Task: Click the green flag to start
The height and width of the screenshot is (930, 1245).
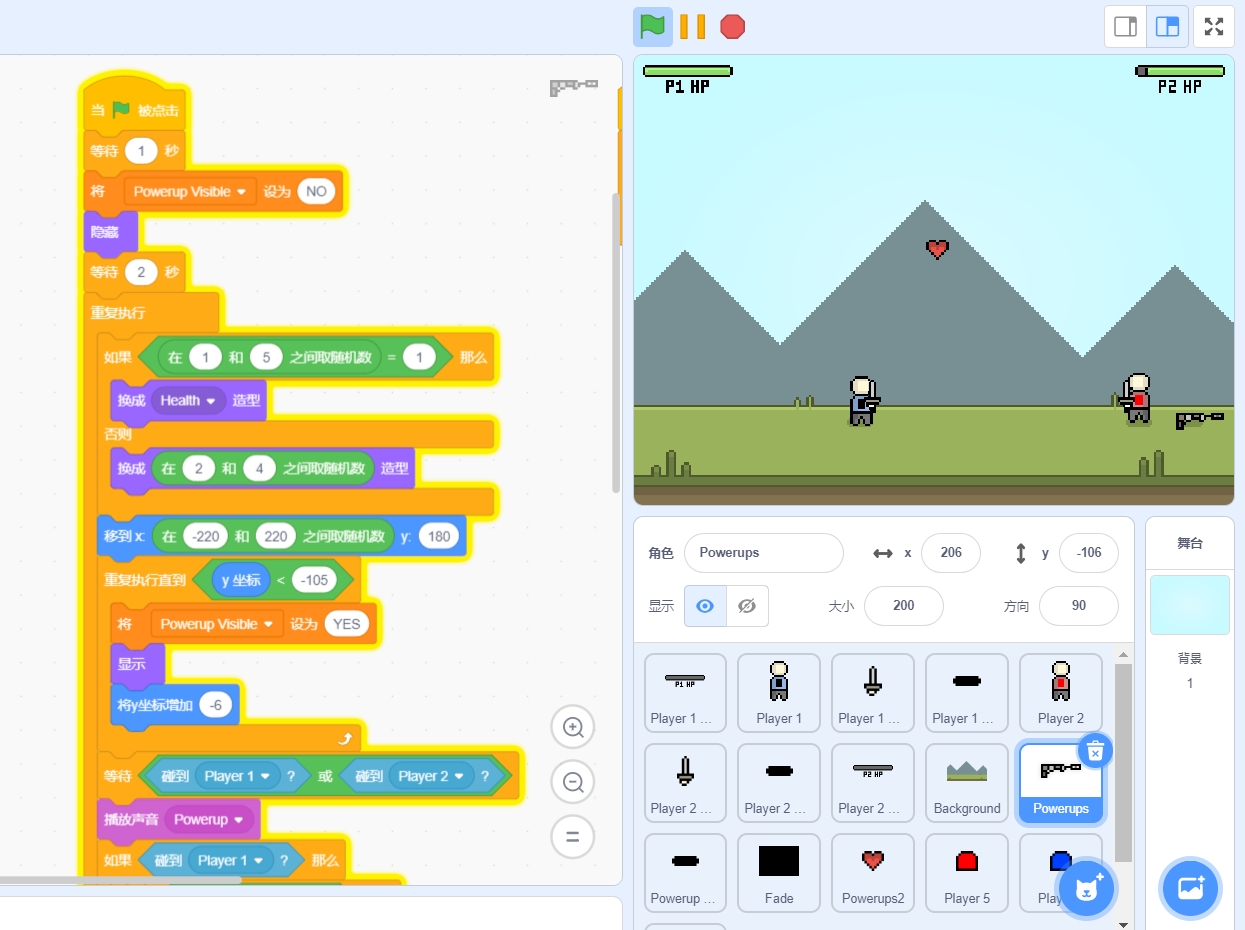Action: [x=653, y=26]
